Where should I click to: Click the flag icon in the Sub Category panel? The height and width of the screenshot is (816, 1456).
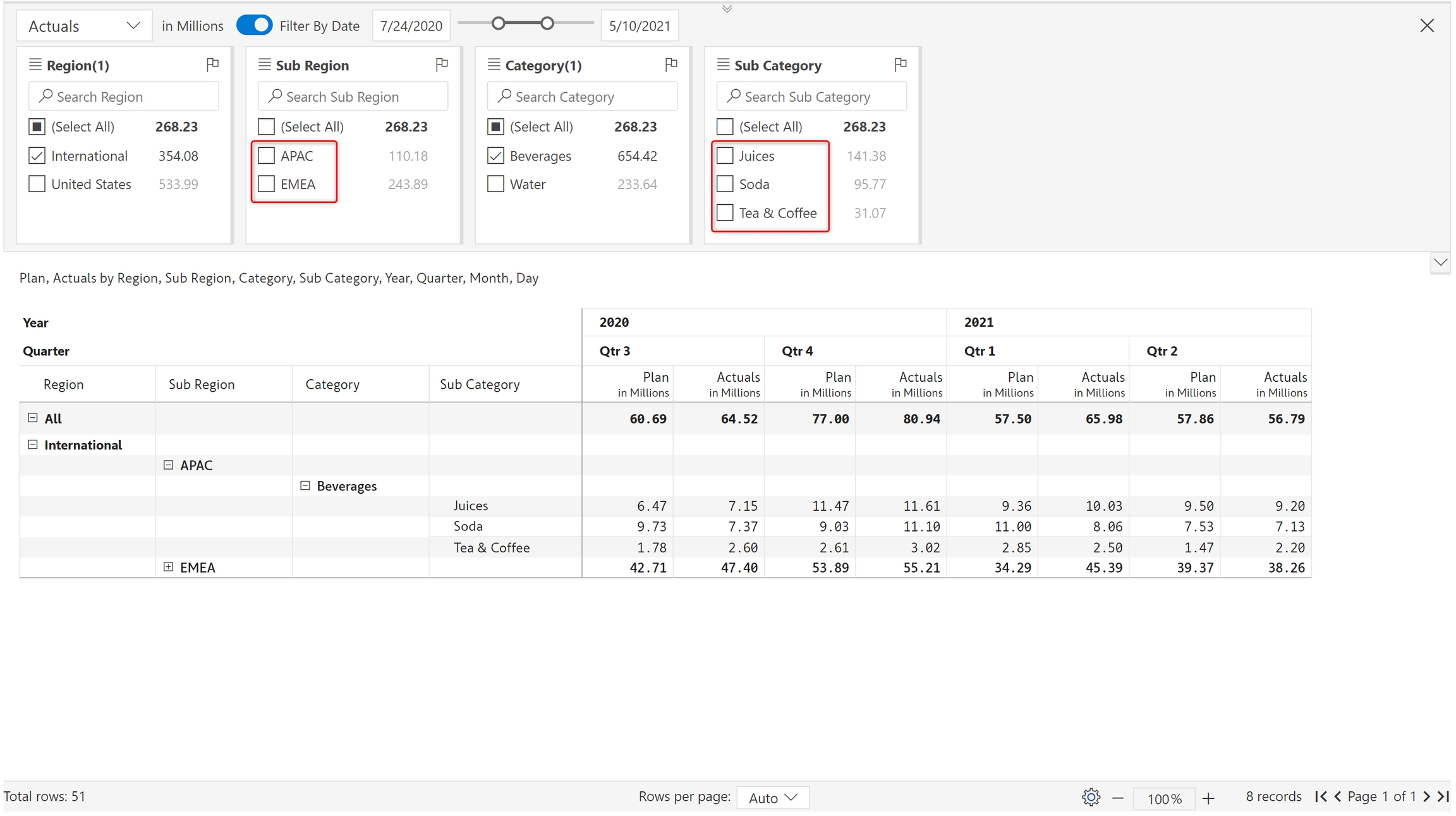tap(901, 64)
